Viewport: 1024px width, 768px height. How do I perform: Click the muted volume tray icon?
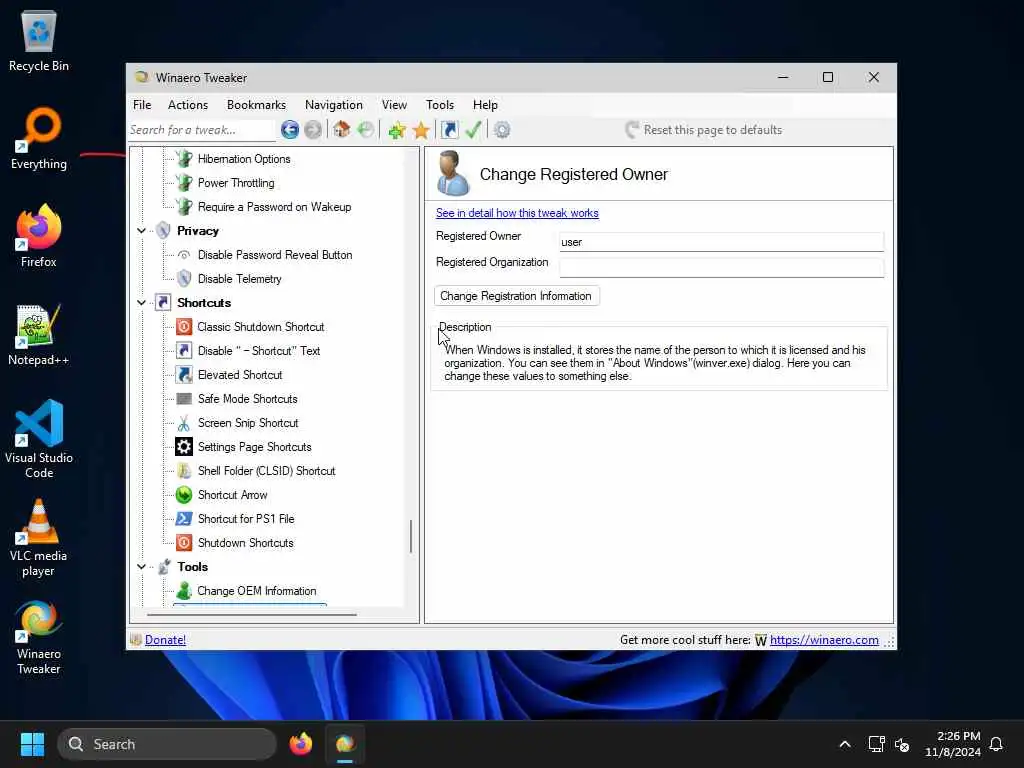[902, 744]
